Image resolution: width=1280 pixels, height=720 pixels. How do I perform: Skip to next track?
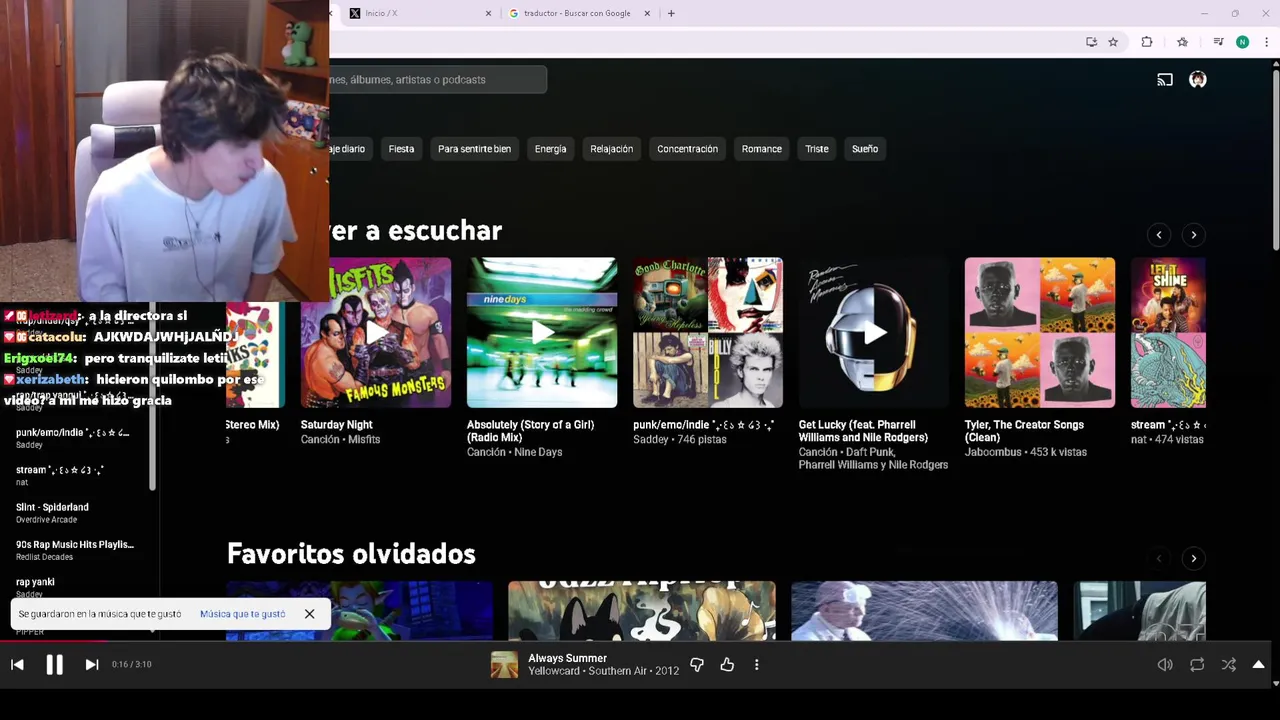pyautogui.click(x=91, y=665)
